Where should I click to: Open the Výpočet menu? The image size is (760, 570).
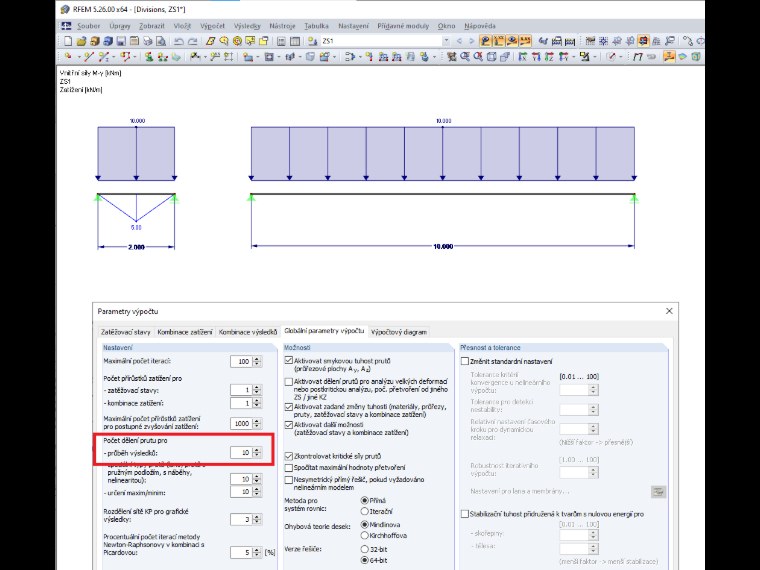[212, 26]
